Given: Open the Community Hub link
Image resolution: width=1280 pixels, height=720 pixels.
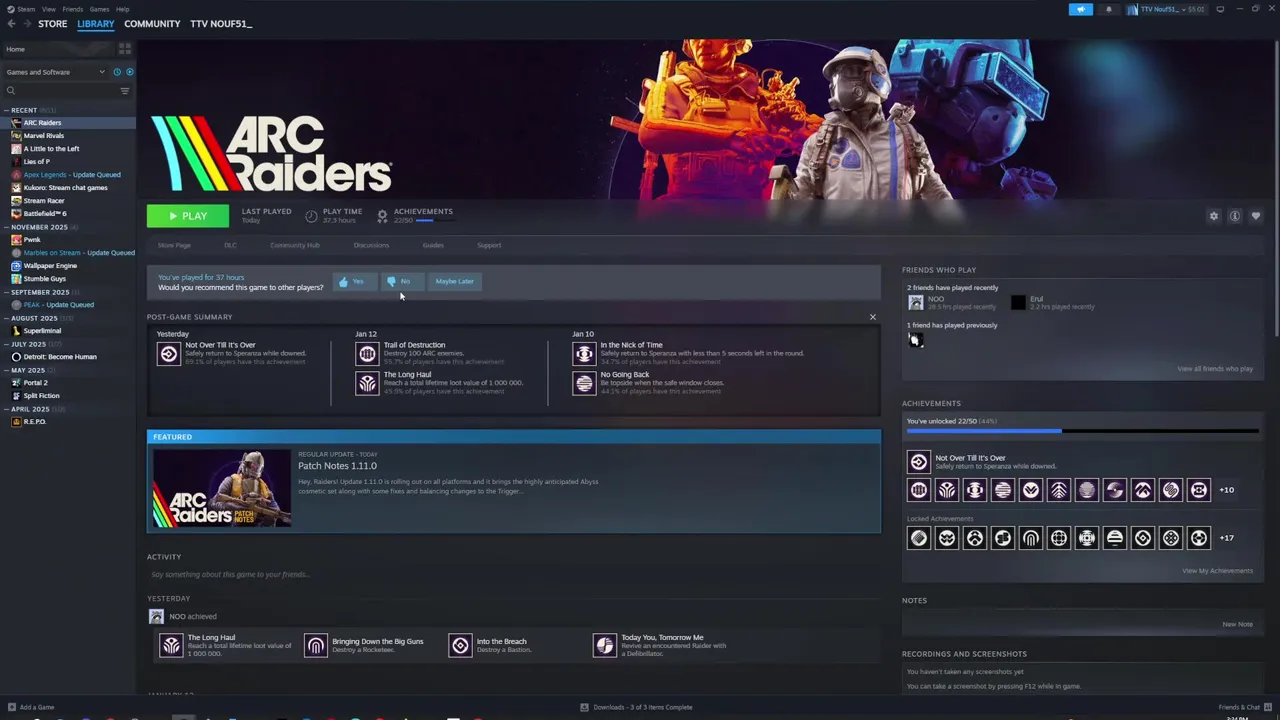Looking at the screenshot, I should (295, 245).
